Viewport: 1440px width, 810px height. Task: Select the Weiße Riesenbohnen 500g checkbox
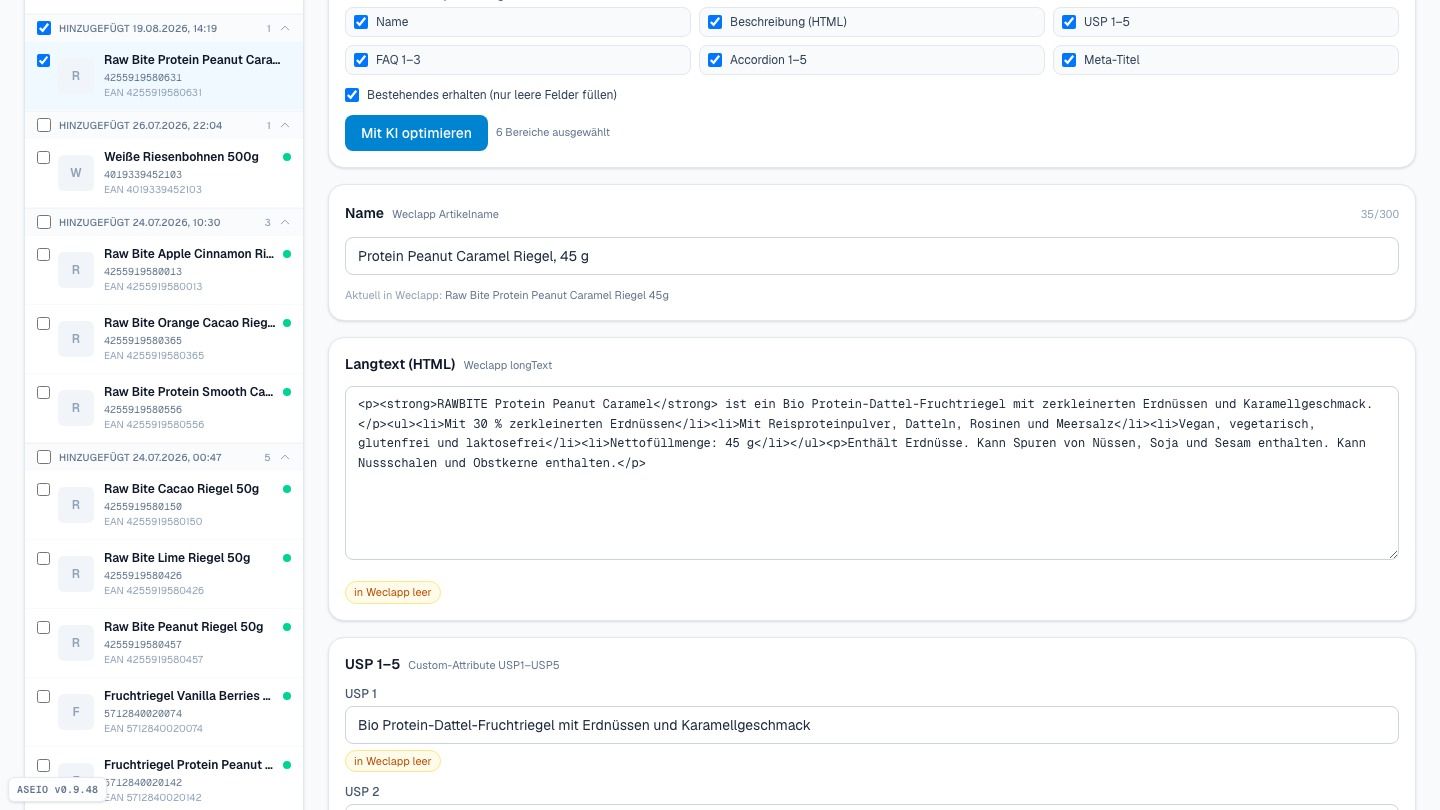point(43,157)
